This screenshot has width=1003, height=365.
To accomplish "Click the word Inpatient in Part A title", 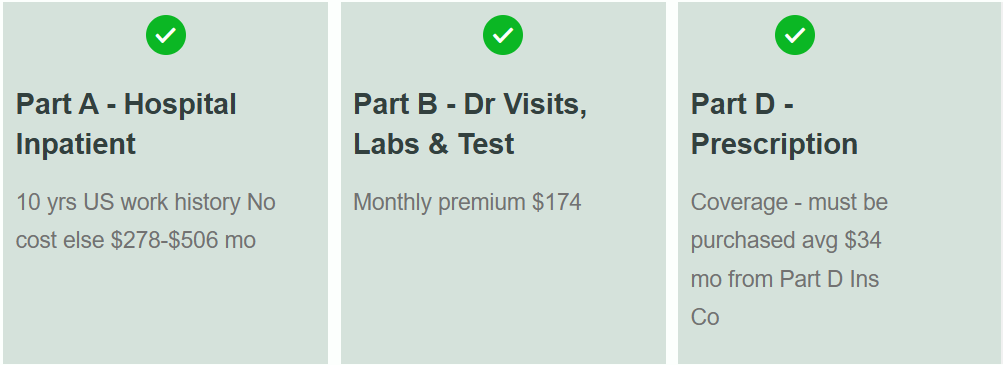I will pos(75,144).
